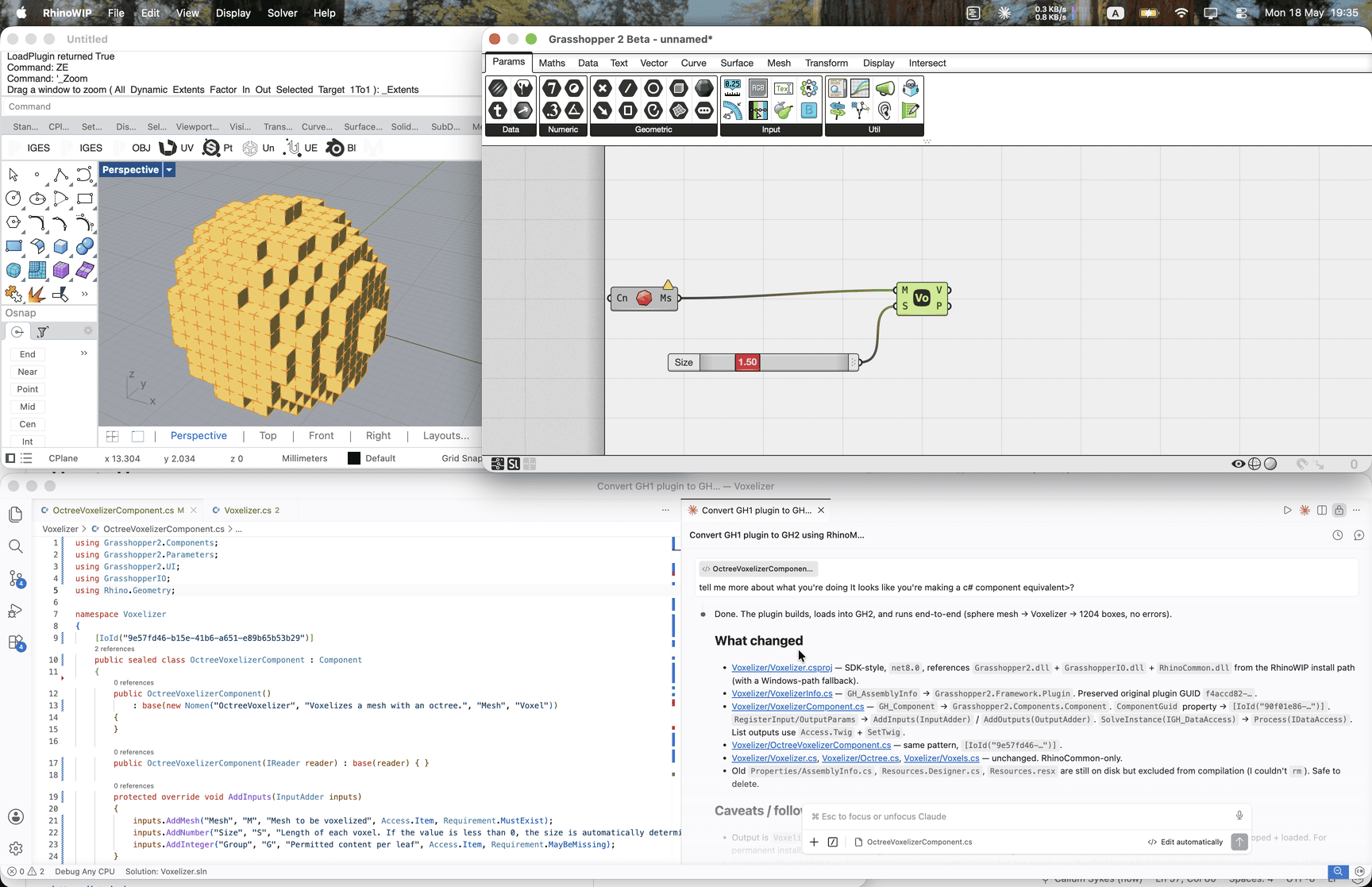1372x887 pixels.
Task: Open the VS Code Extensions sidebar icon
Action: pyautogui.click(x=16, y=642)
